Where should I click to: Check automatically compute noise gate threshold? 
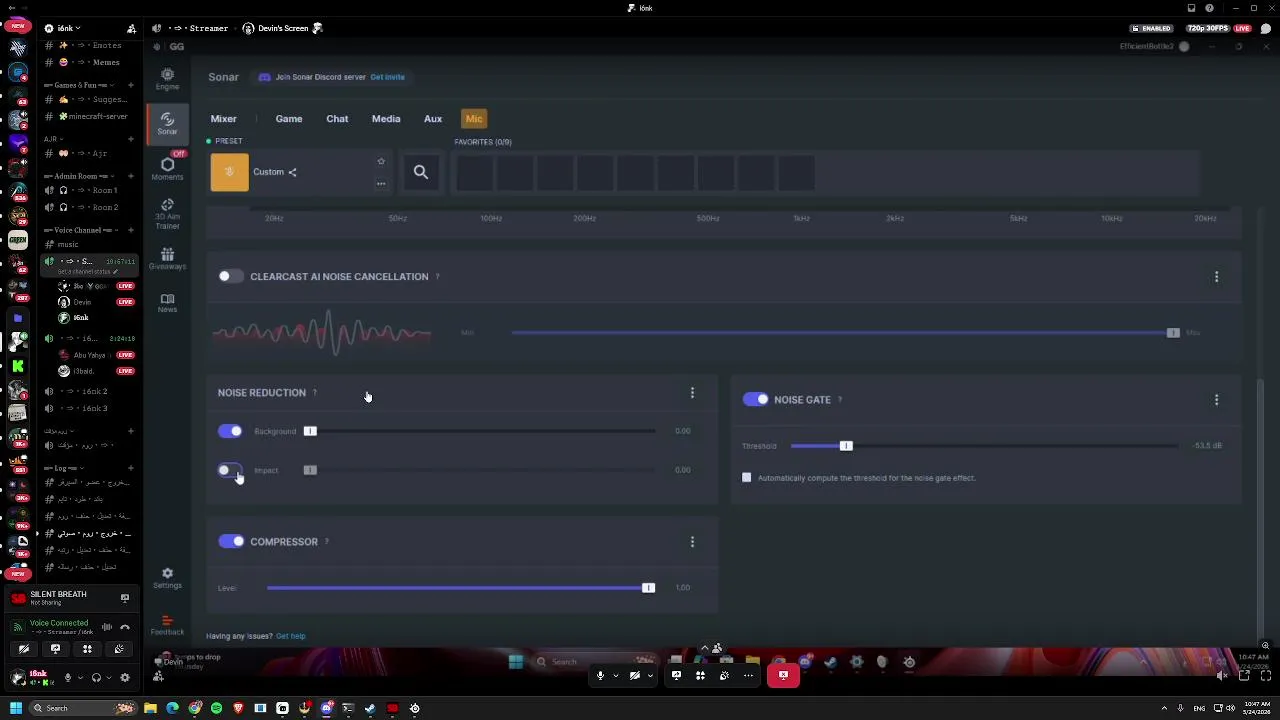[x=746, y=478]
